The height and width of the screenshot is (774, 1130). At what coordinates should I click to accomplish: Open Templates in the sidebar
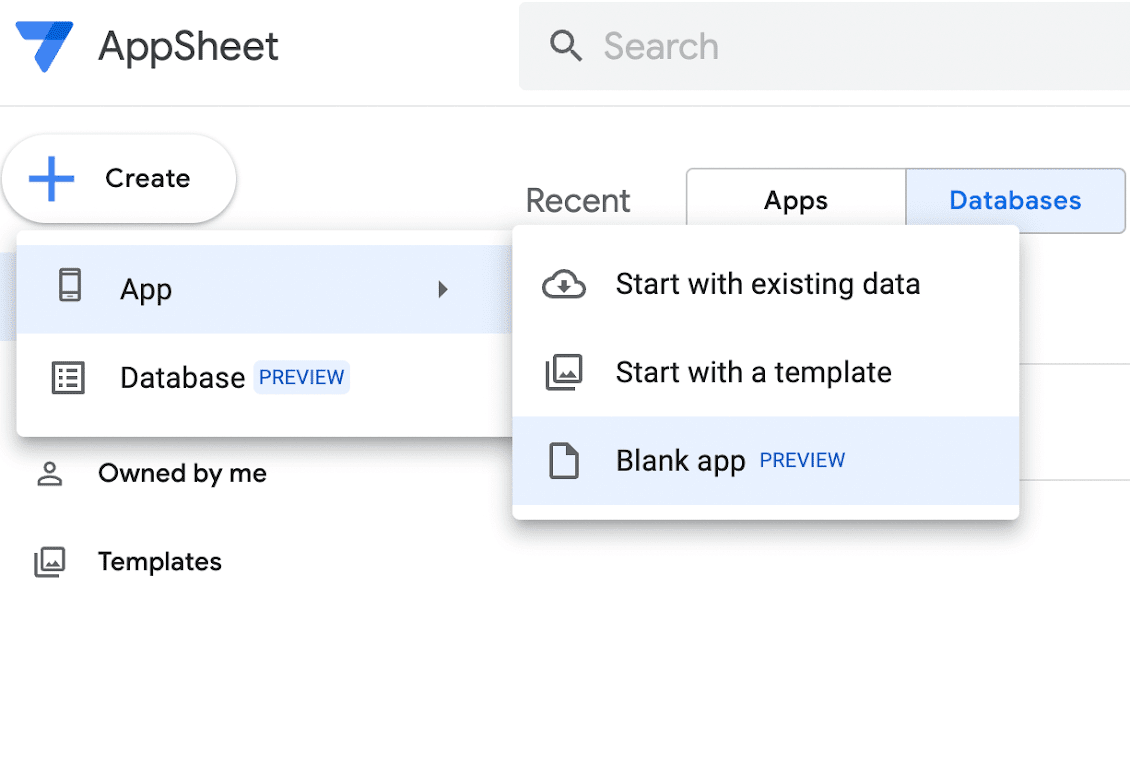pos(160,561)
